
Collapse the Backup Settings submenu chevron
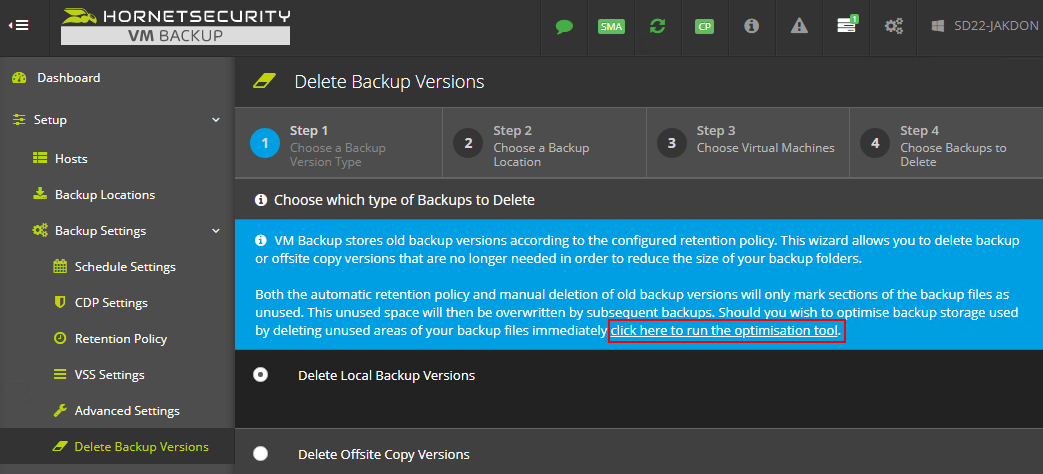pos(216,231)
